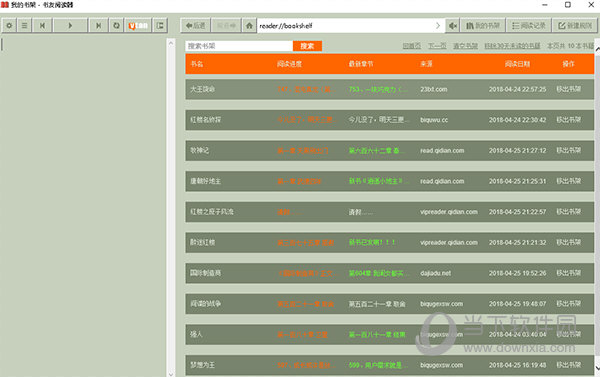The height and width of the screenshot is (377, 600).
Task: Click bookshelf scrollbar up arrow
Action: point(597,48)
